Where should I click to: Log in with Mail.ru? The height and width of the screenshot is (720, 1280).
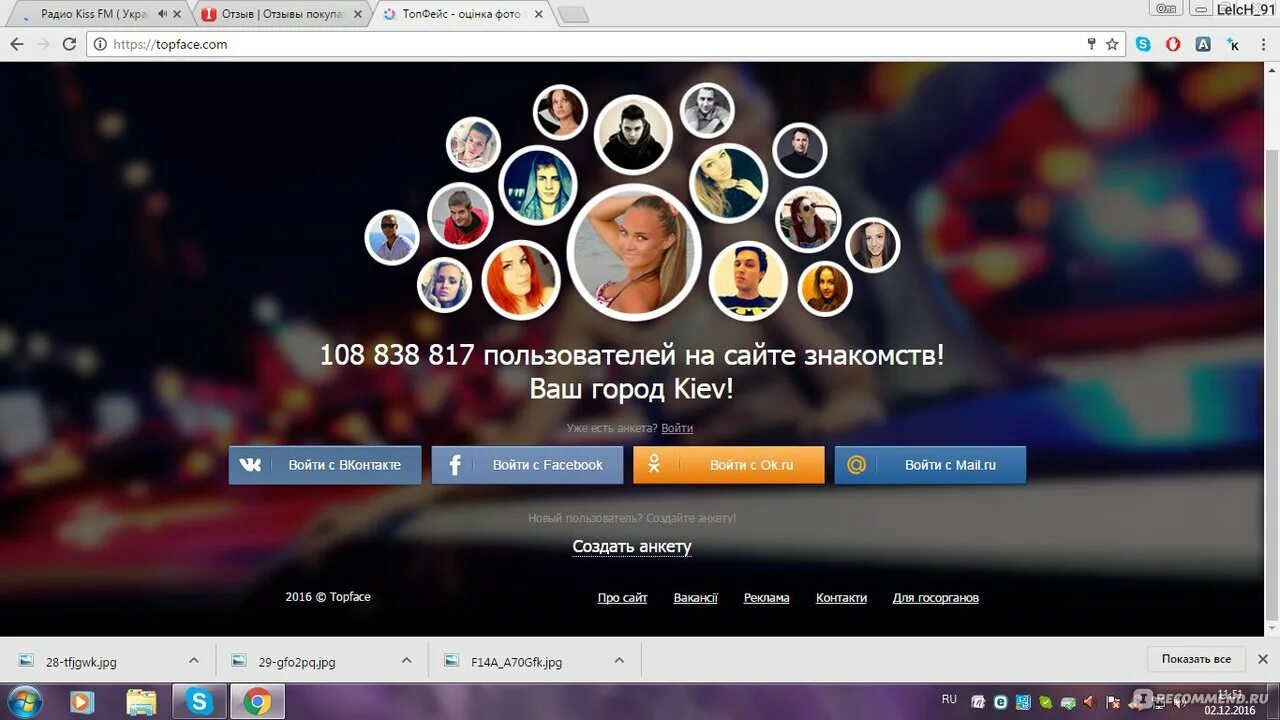tap(930, 465)
